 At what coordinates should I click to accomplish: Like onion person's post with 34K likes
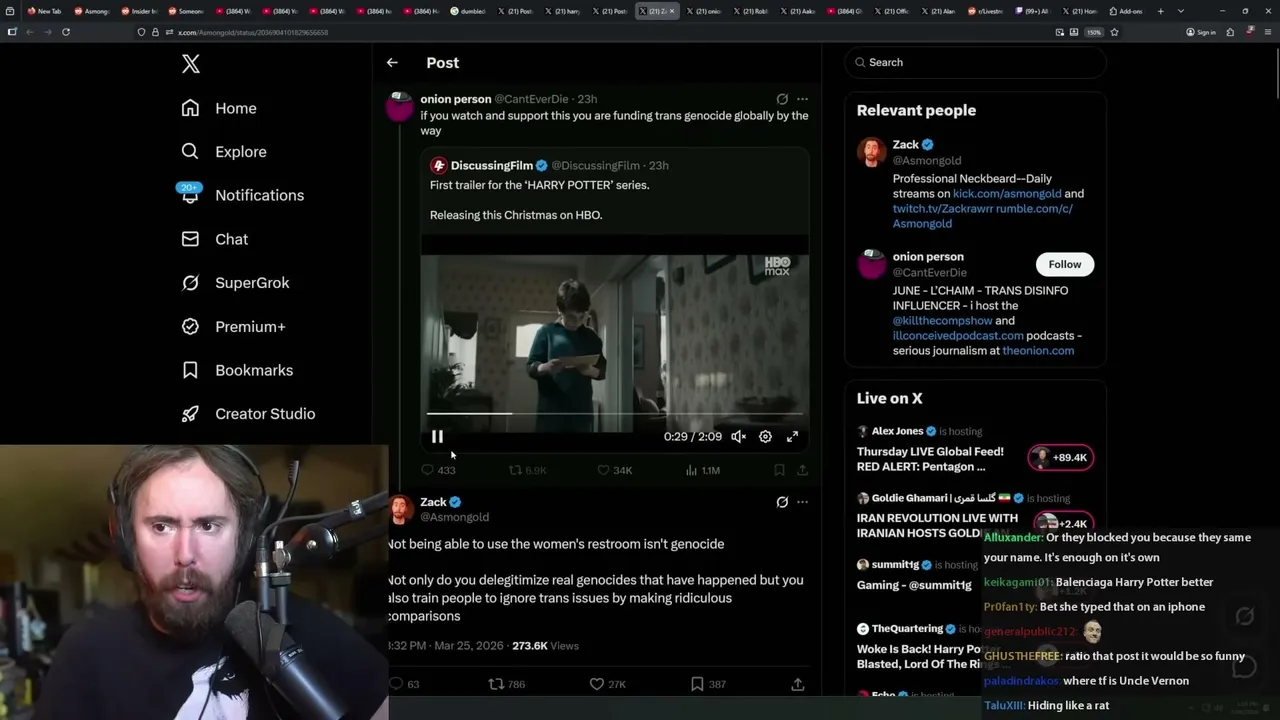coord(614,470)
